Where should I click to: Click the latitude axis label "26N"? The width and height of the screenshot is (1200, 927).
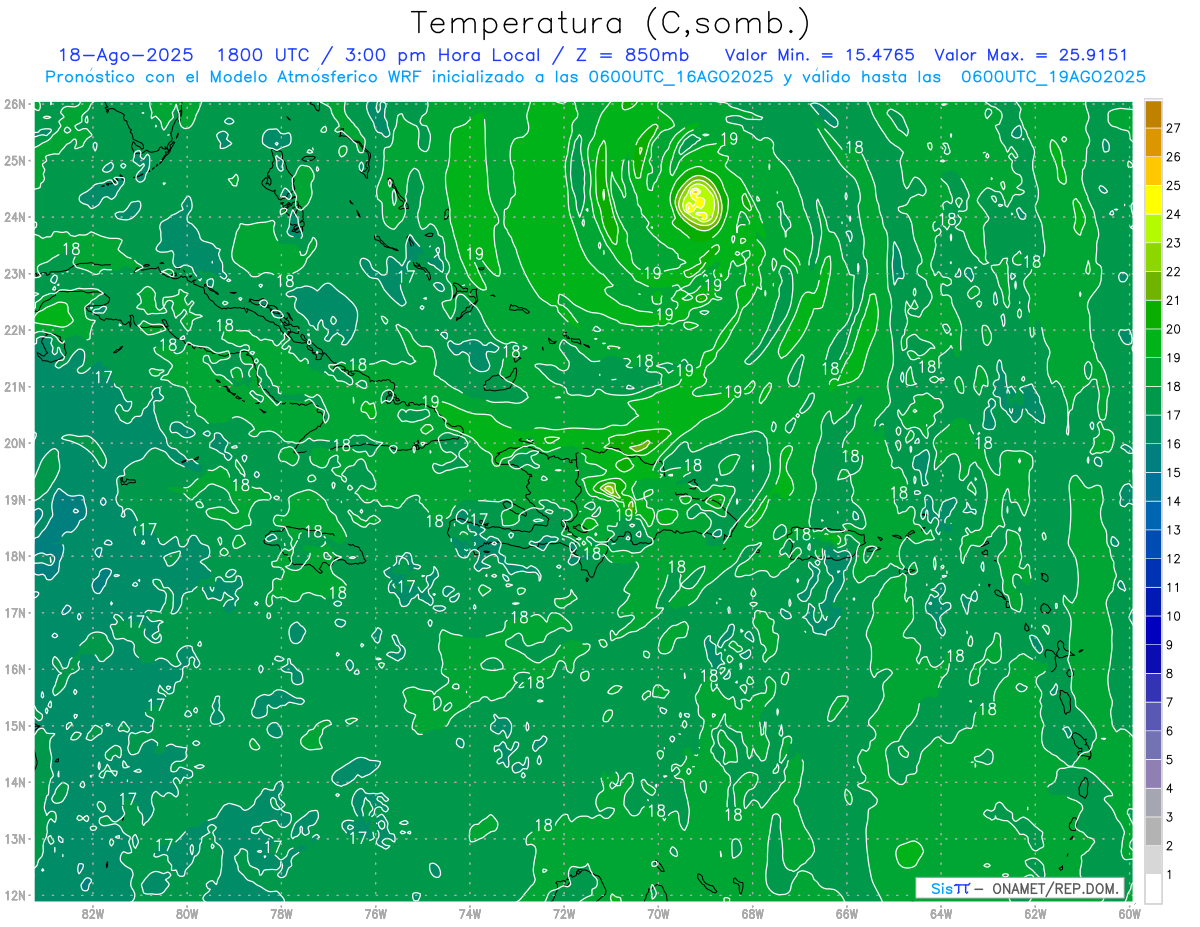point(15,104)
